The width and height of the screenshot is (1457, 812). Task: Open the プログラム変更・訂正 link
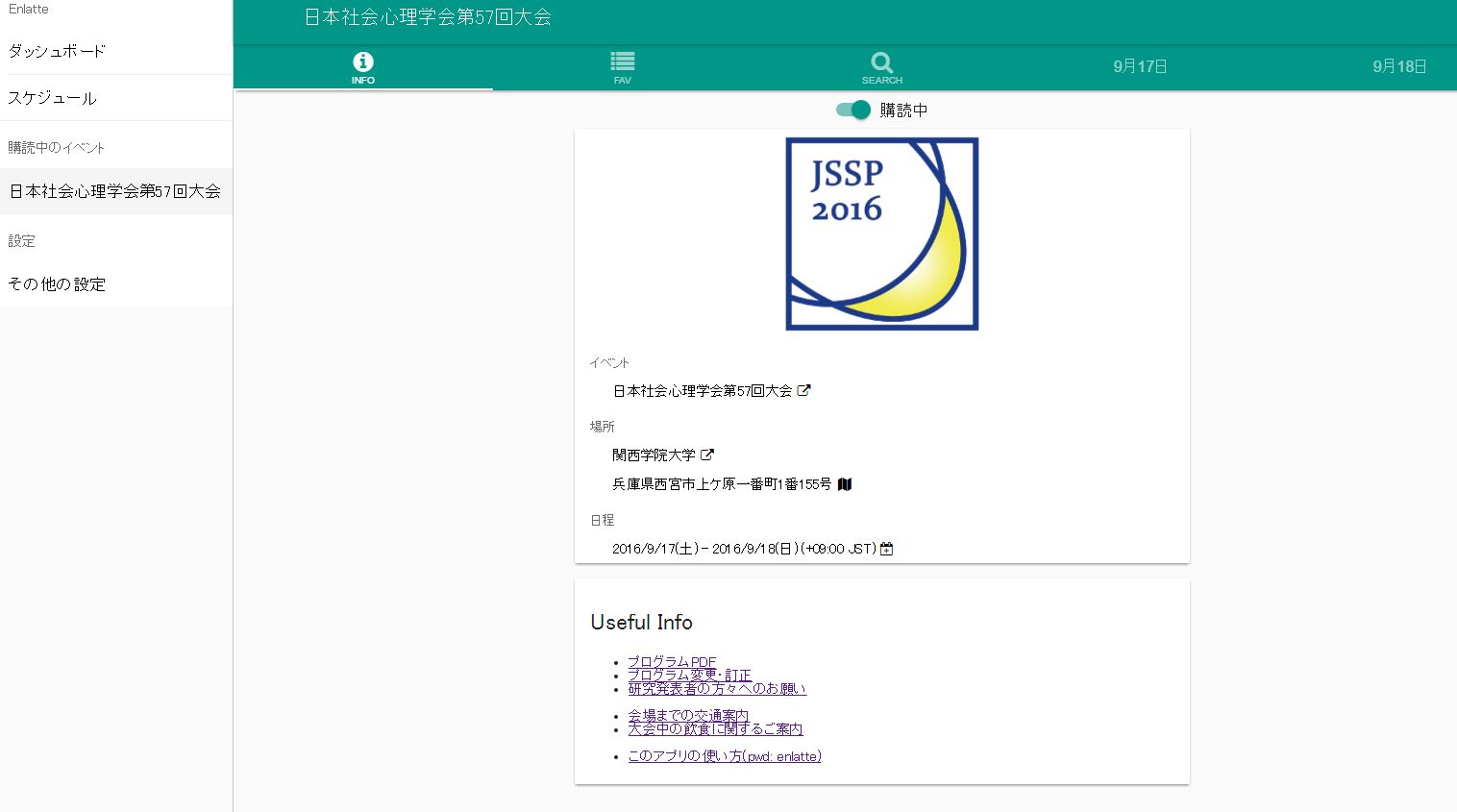(x=690, y=675)
